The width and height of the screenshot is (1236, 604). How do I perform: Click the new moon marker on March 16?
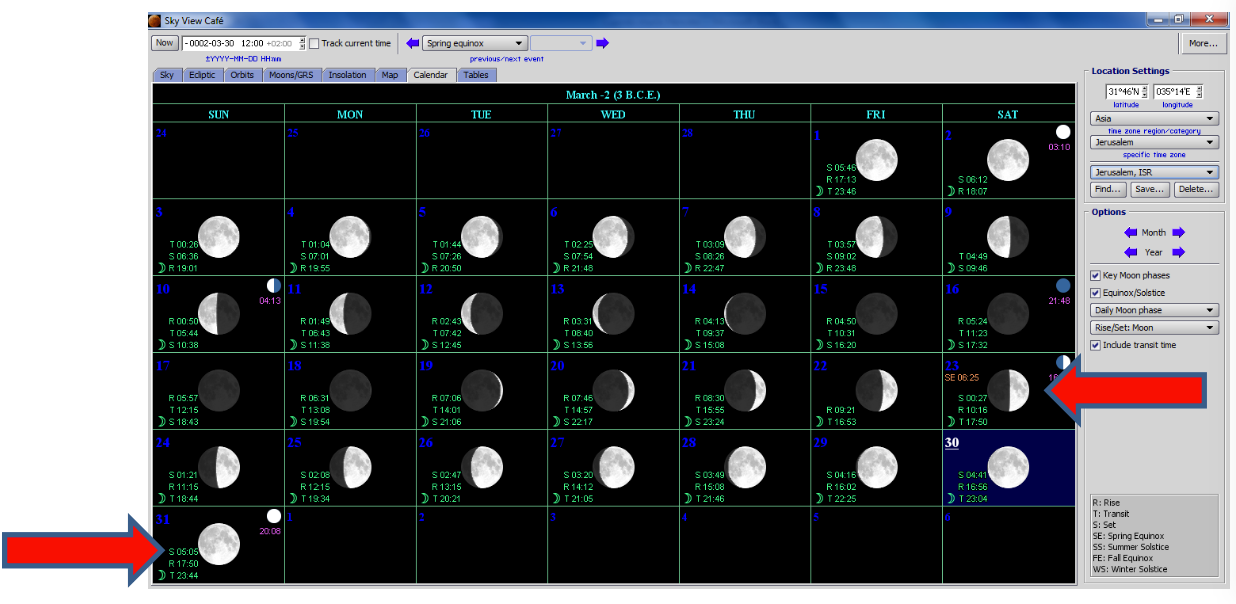1062,286
